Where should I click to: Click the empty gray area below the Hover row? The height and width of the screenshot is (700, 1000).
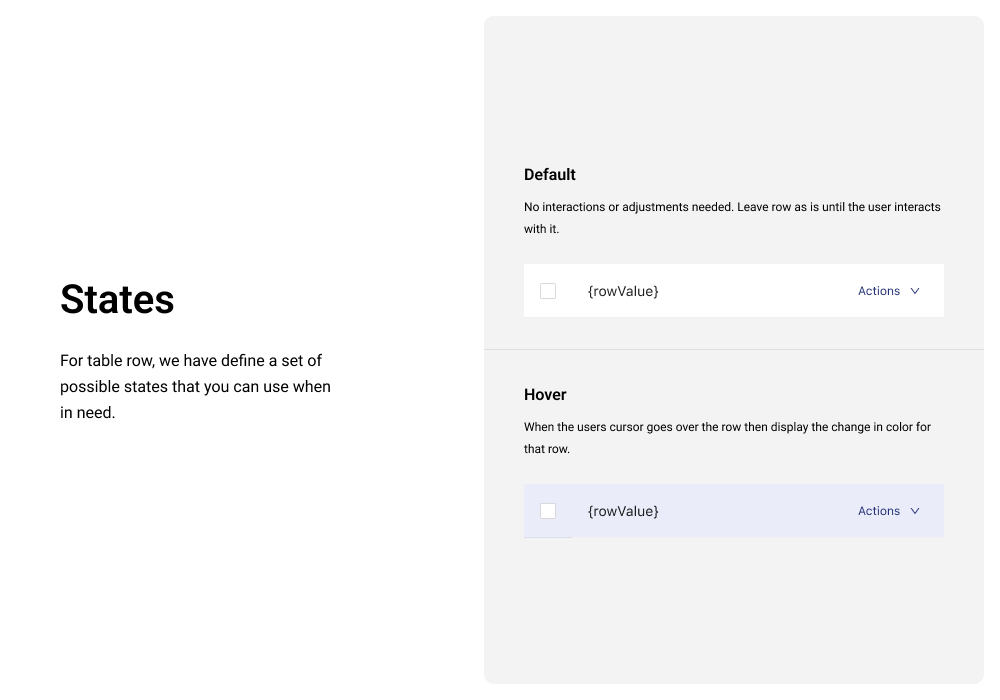pos(733,610)
